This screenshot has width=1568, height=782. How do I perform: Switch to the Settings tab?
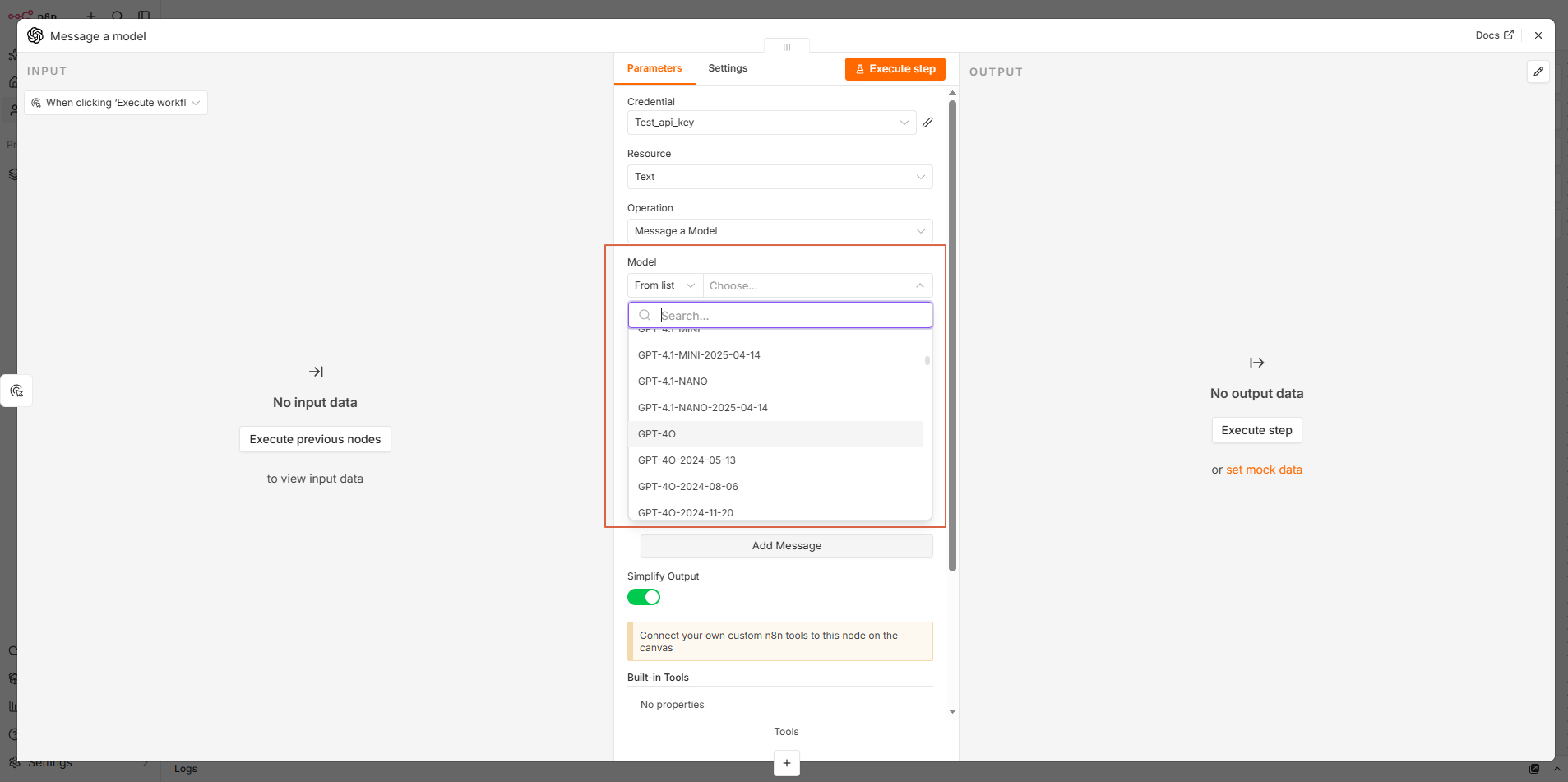pyautogui.click(x=728, y=68)
